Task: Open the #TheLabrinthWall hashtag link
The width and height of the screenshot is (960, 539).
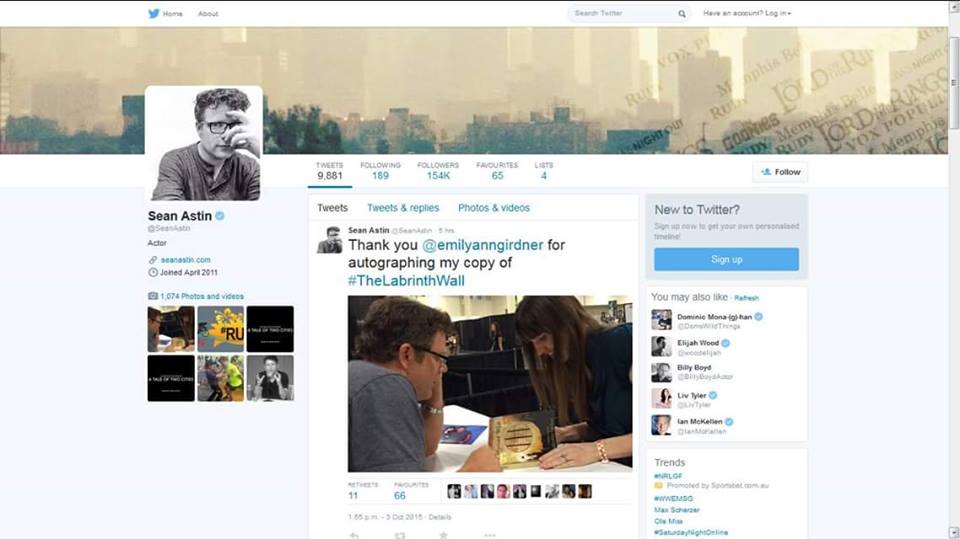Action: (x=406, y=281)
